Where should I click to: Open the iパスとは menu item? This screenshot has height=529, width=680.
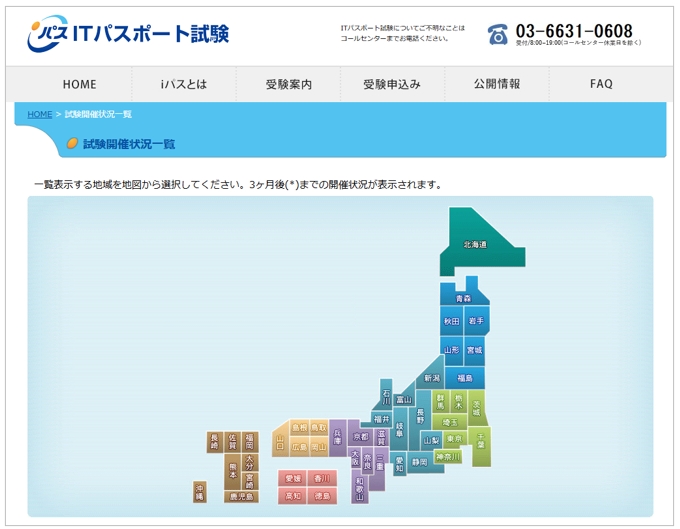tap(184, 84)
